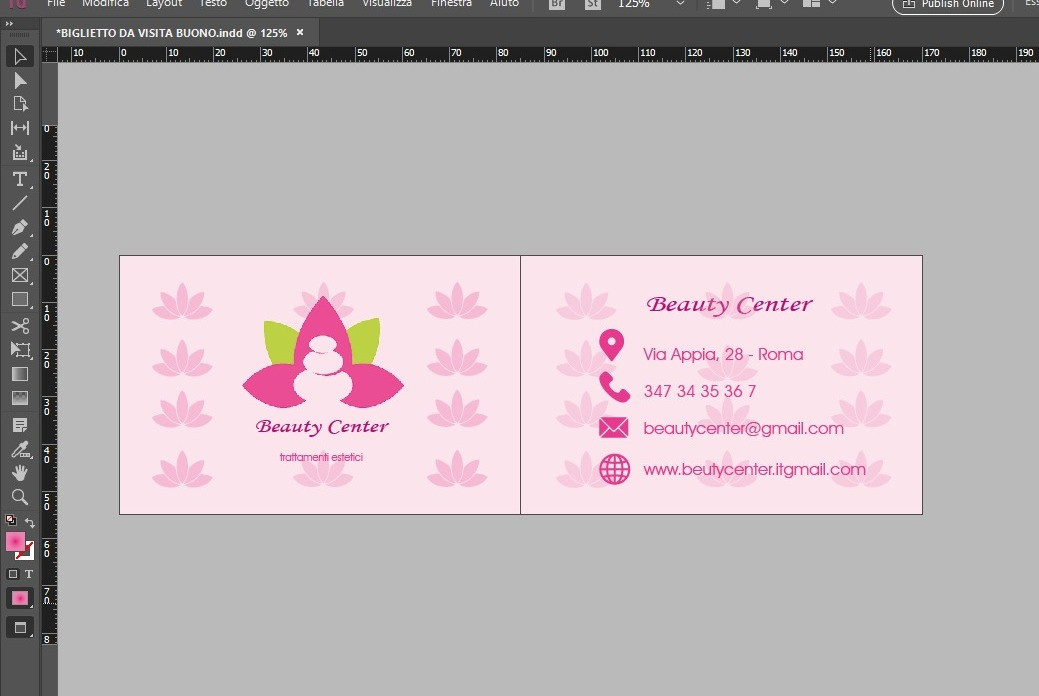The height and width of the screenshot is (696, 1039).
Task: Select the Zoom magnifier tool
Action: pos(20,496)
